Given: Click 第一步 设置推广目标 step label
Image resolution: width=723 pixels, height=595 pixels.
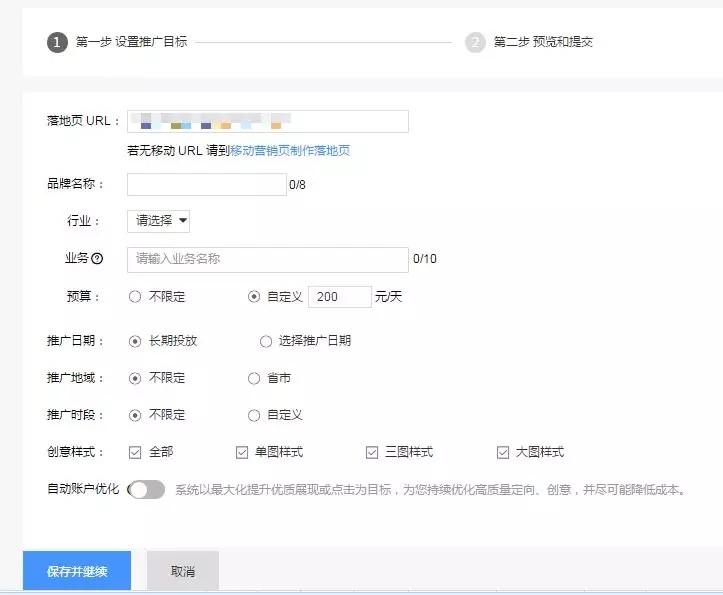Looking at the screenshot, I should [x=131, y=42].
